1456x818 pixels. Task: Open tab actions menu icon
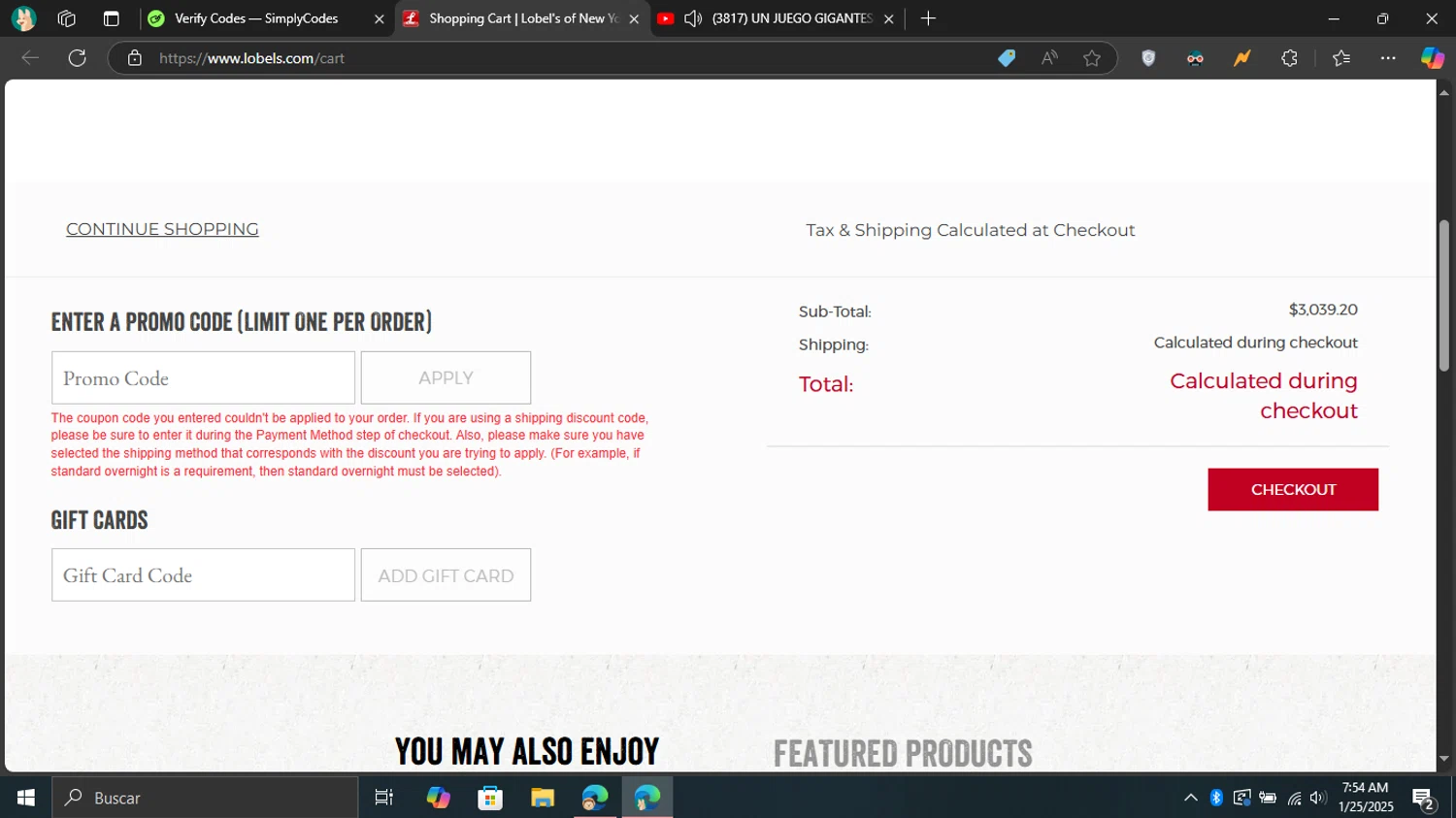111,18
